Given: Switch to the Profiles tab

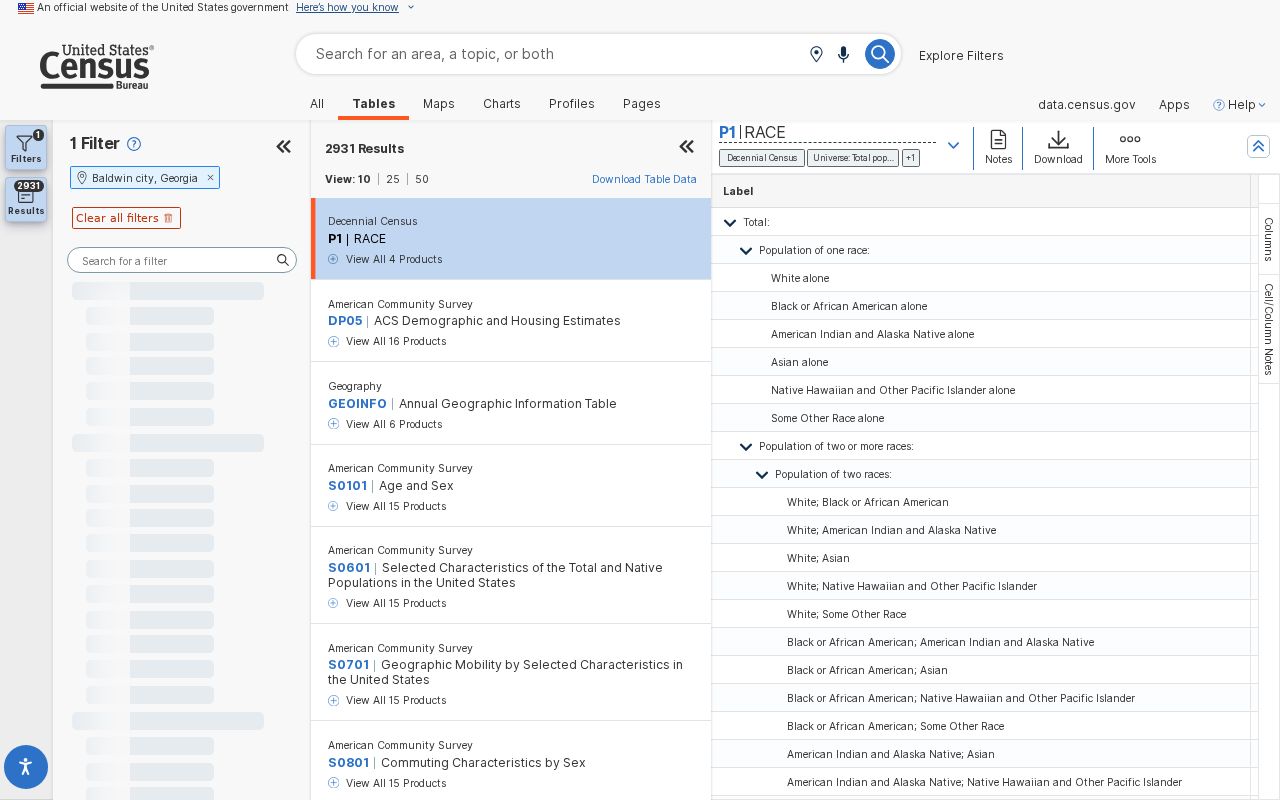Looking at the screenshot, I should [572, 104].
